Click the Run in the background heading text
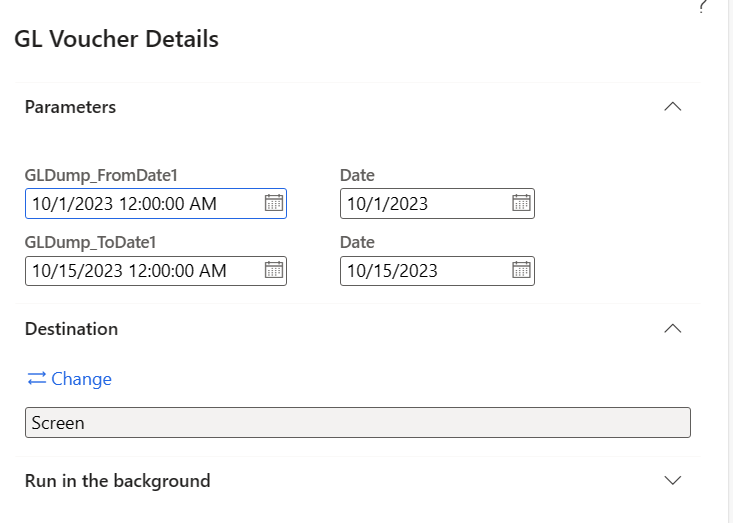The height and width of the screenshot is (523, 733). coord(117,481)
